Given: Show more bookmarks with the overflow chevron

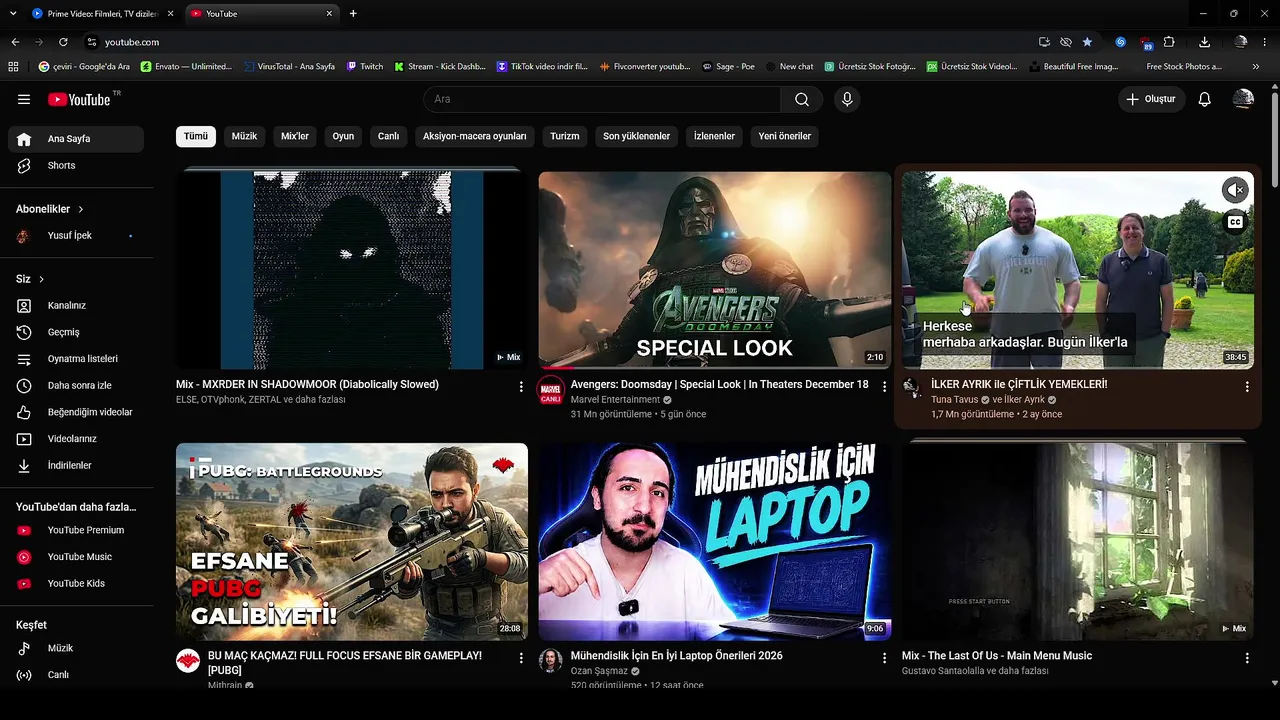Looking at the screenshot, I should click(x=1256, y=66).
